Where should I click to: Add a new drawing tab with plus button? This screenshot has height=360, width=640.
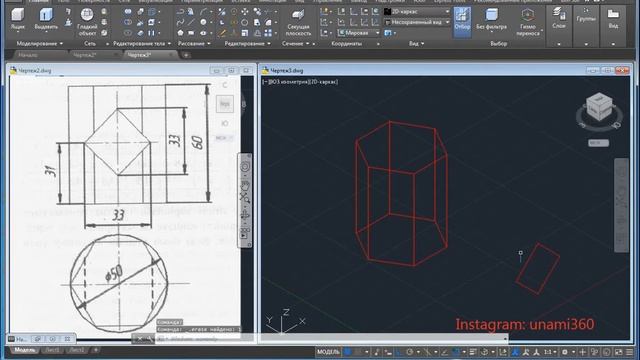[186, 55]
